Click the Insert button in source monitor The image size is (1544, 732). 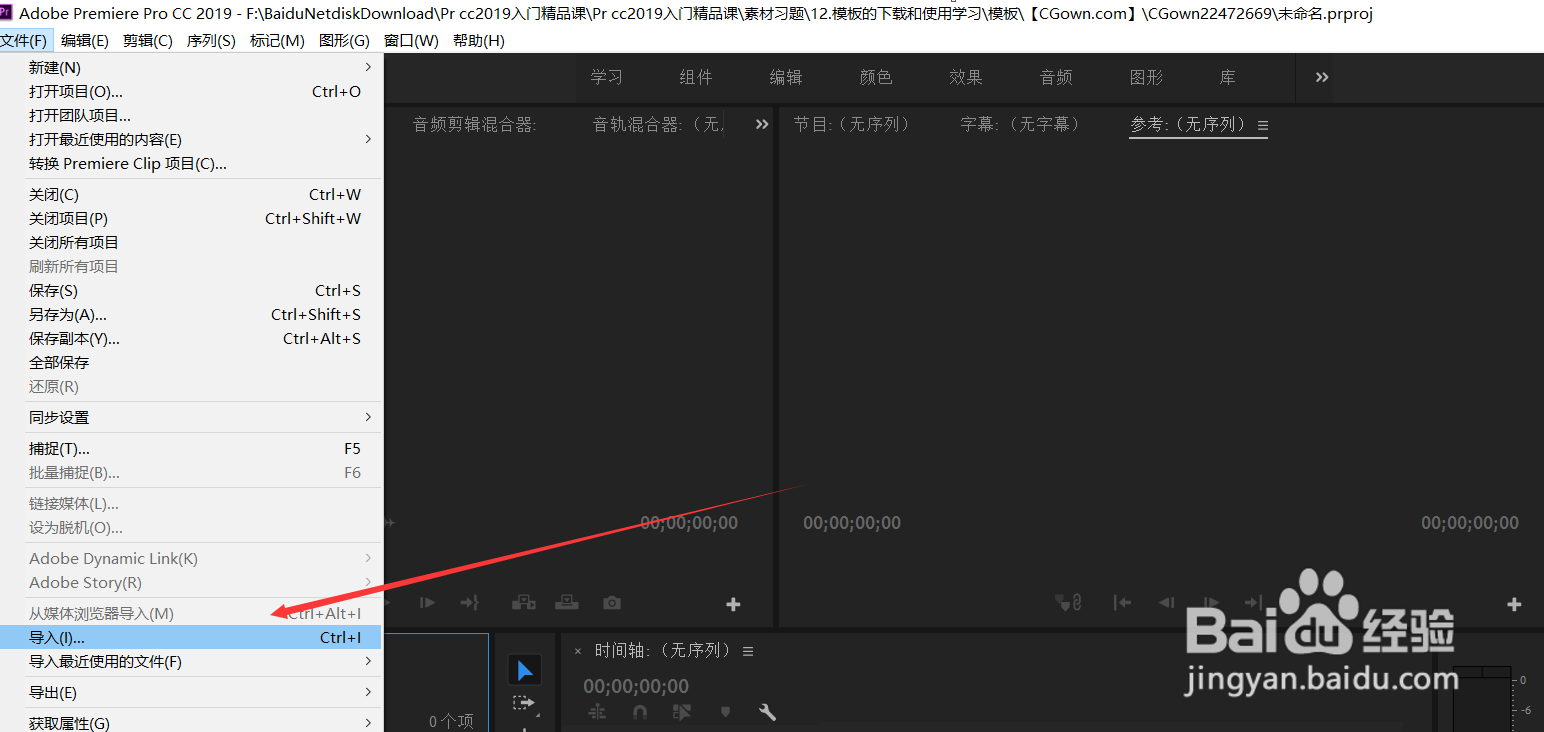coord(524,602)
